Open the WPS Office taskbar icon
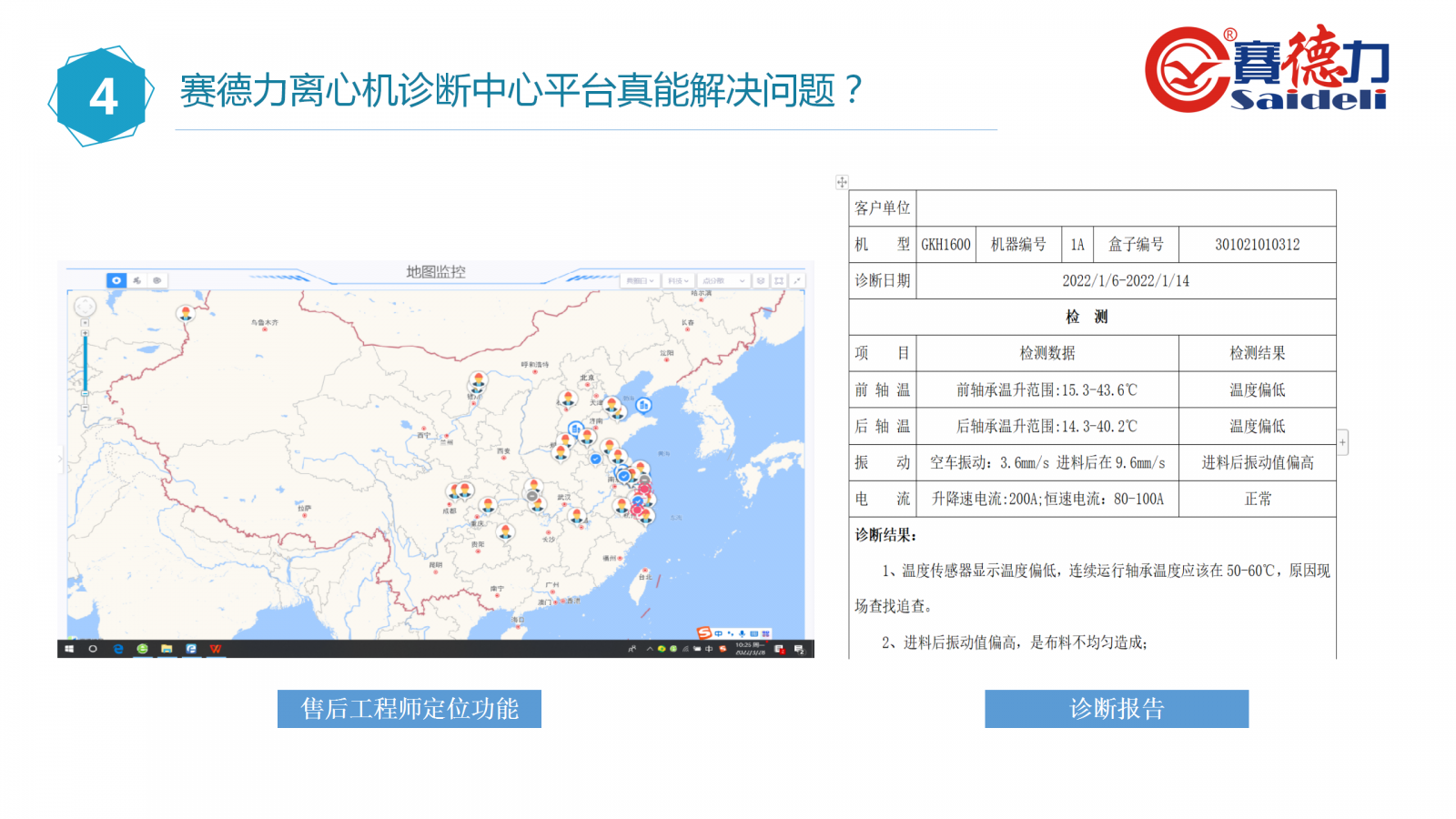1456x819 pixels. click(216, 649)
